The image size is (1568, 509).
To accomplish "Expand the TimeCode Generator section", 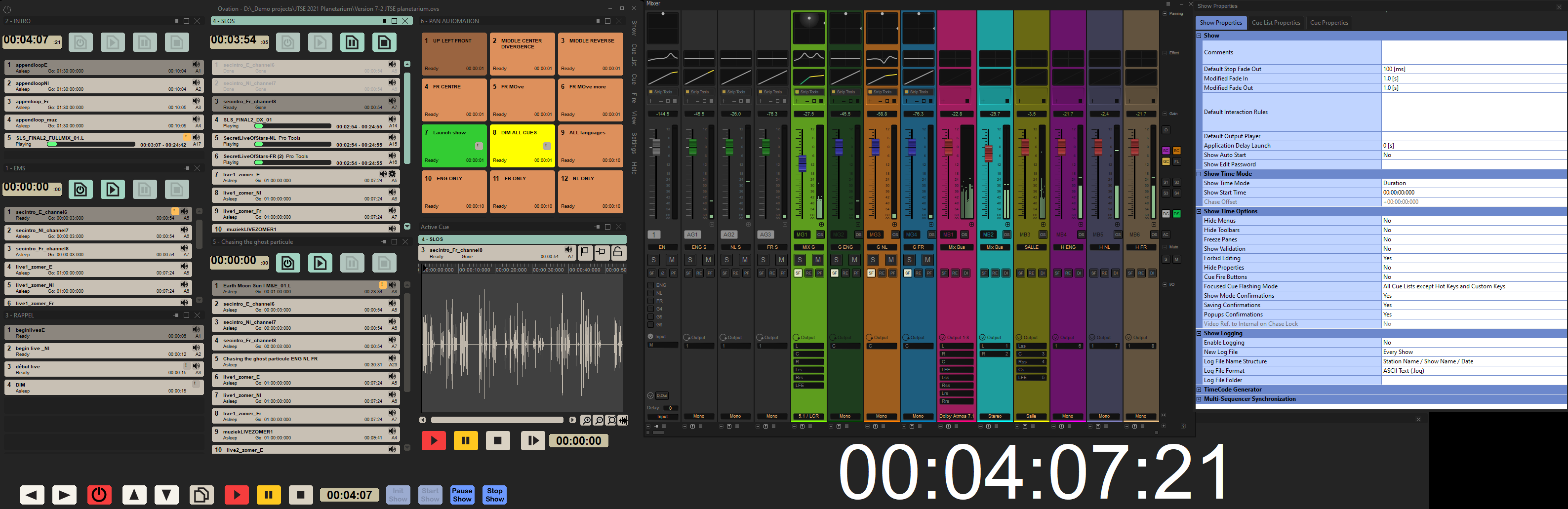I will click(1199, 390).
